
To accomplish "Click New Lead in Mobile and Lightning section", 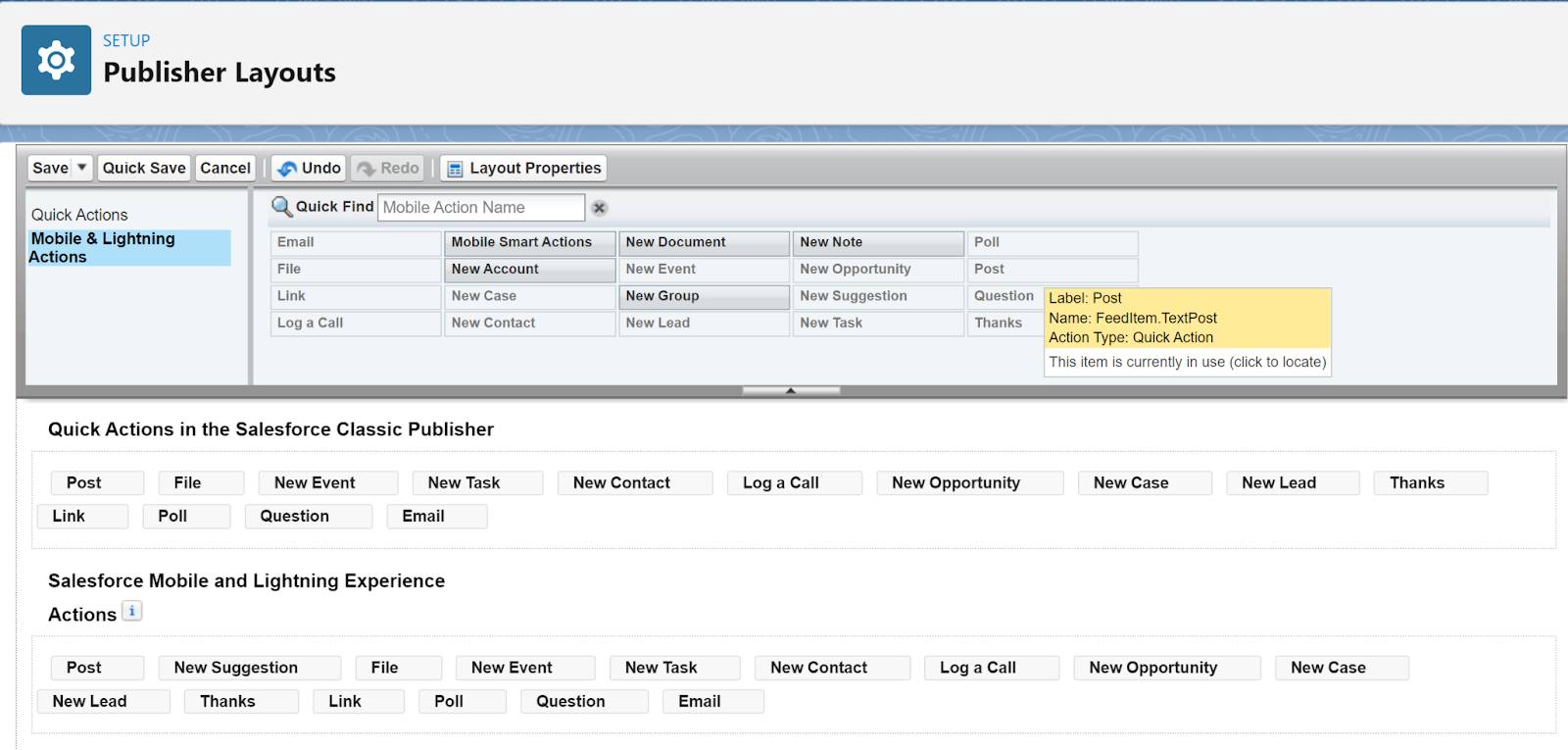I will [x=104, y=702].
